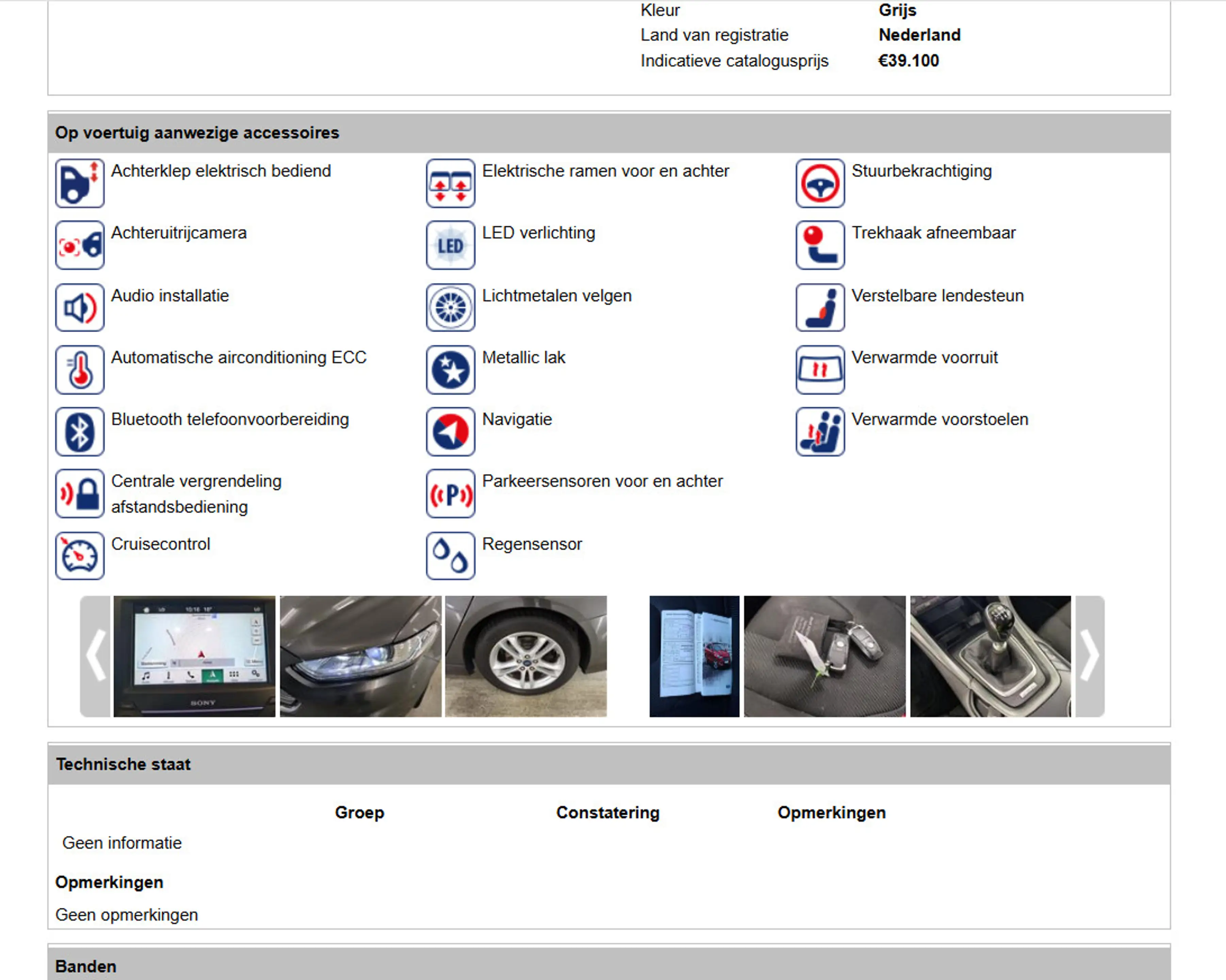1226x980 pixels.
Task: Click the 'Op voertuig aanwezige accessoires' header
Action: [609, 133]
